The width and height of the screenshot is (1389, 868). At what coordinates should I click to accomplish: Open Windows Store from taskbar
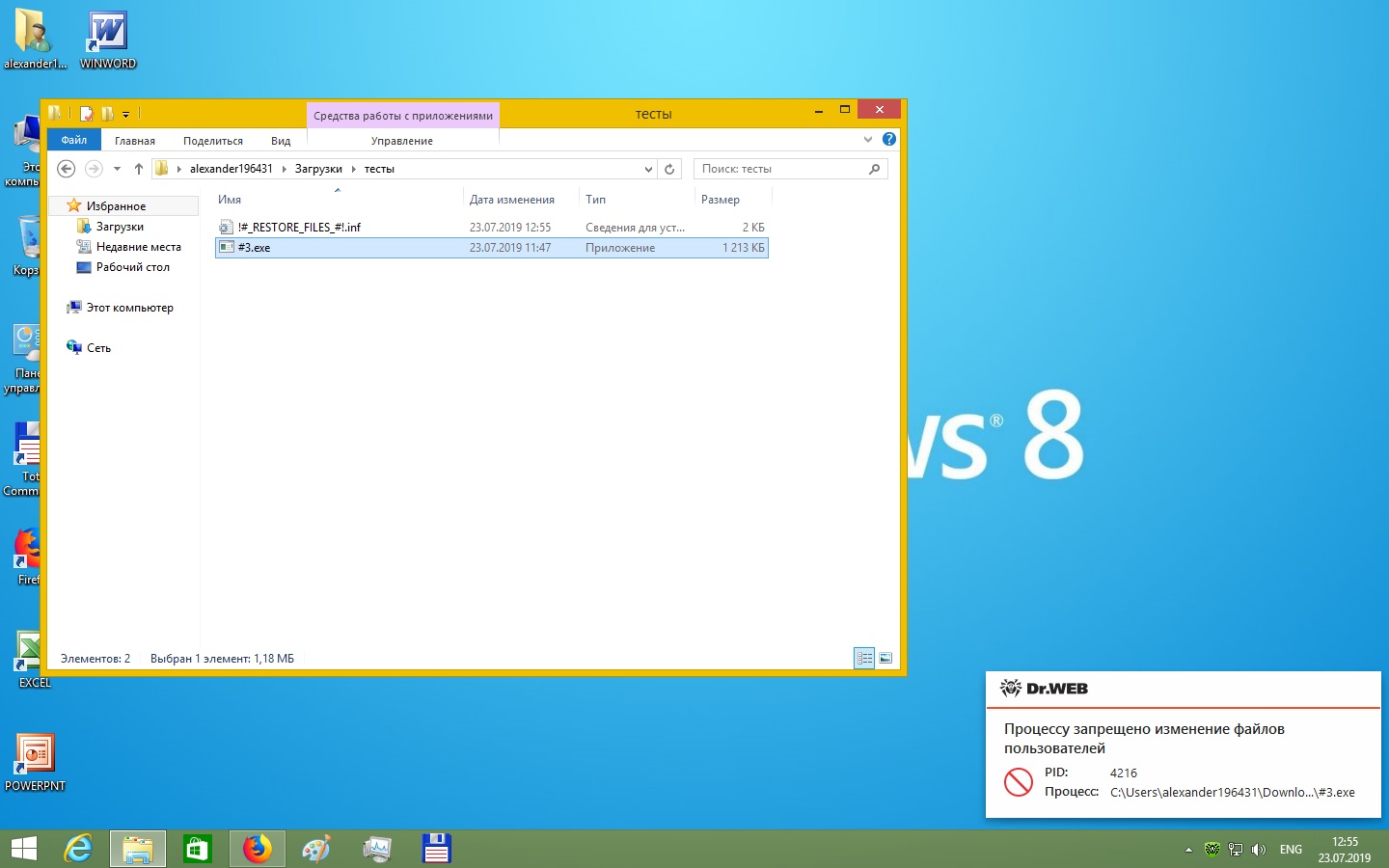tap(197, 849)
